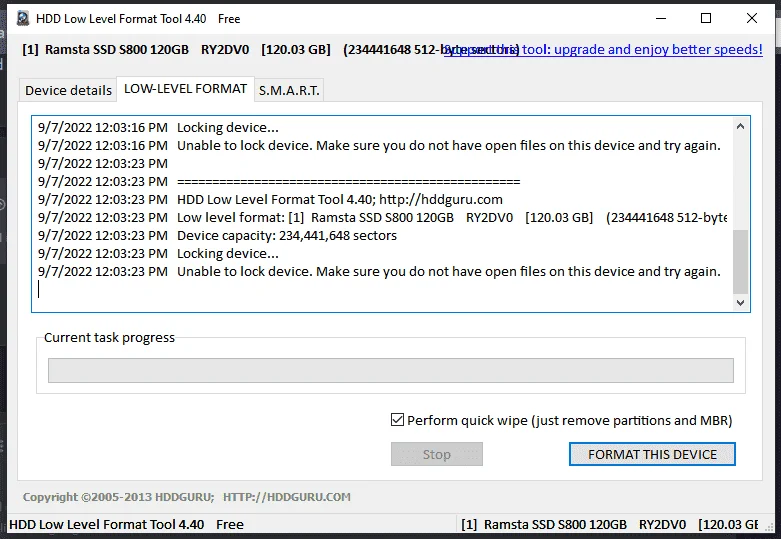Viewport: 781px width, 539px height.
Task: Click the current task progress bar
Action: click(390, 371)
